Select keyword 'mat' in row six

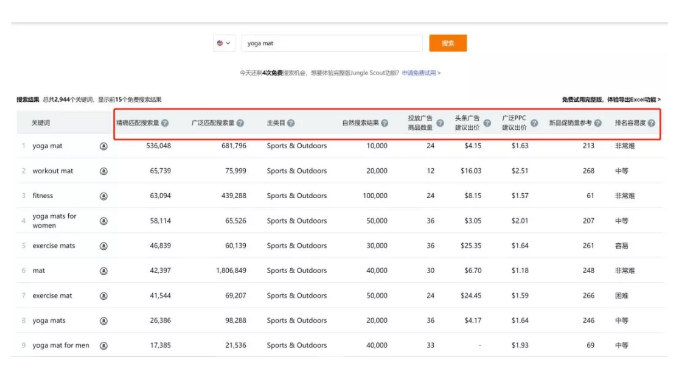coord(39,271)
